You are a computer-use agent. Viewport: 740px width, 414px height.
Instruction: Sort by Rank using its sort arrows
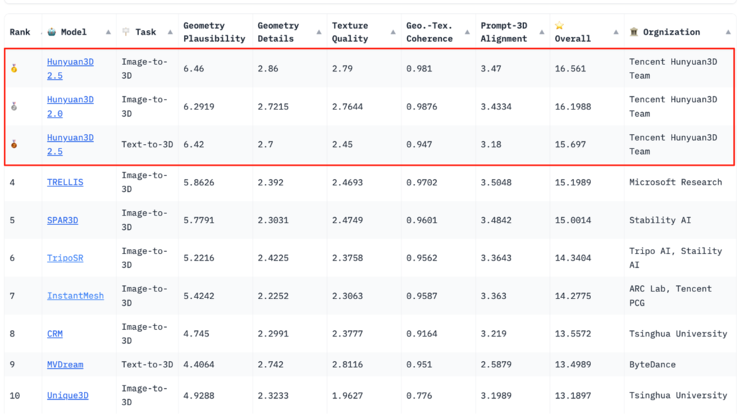(38, 33)
